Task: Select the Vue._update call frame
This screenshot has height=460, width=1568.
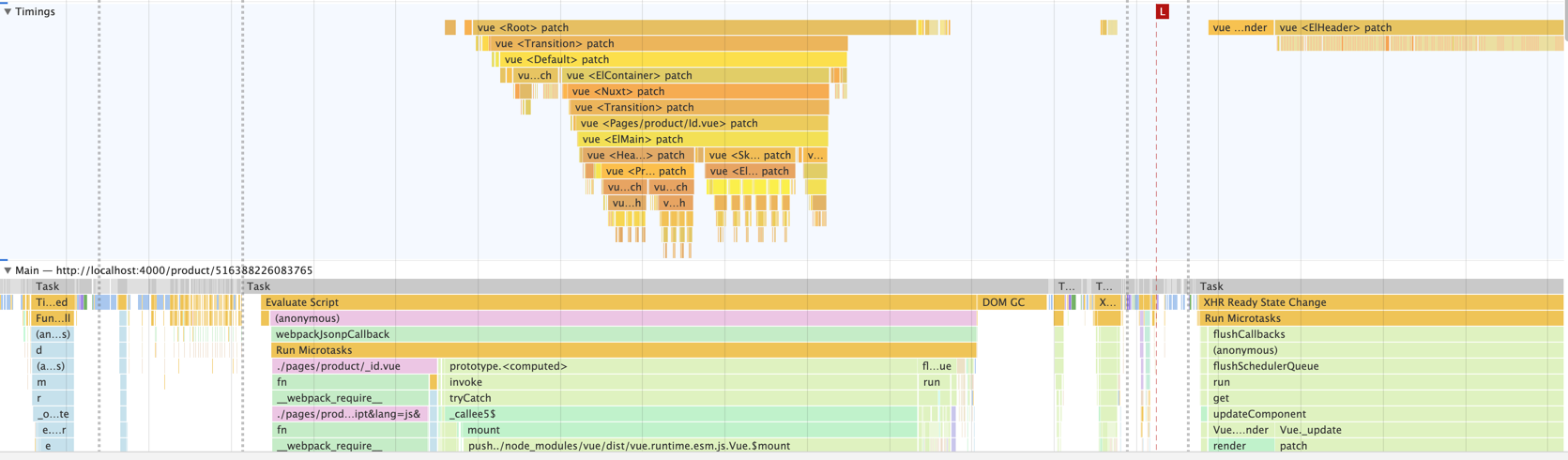Action: pyautogui.click(x=1417, y=430)
